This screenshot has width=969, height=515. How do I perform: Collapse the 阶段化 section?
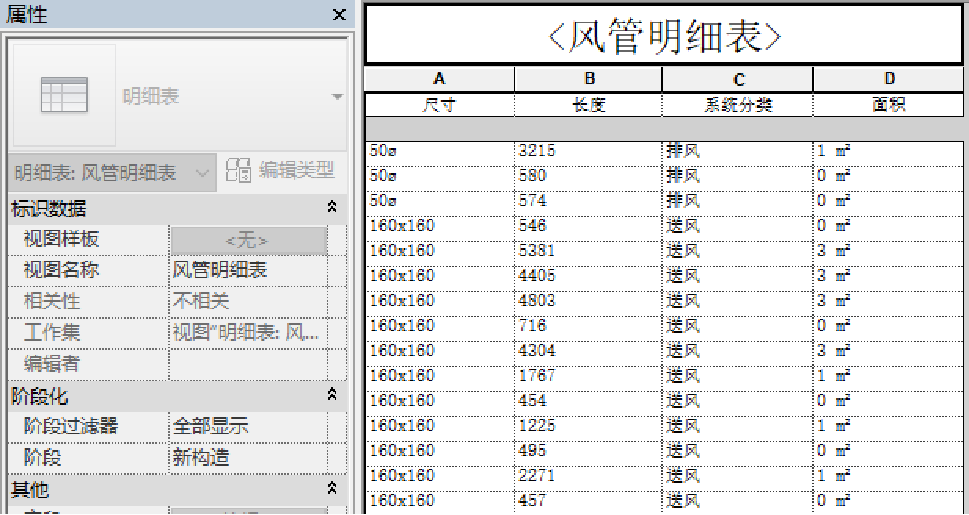332,397
